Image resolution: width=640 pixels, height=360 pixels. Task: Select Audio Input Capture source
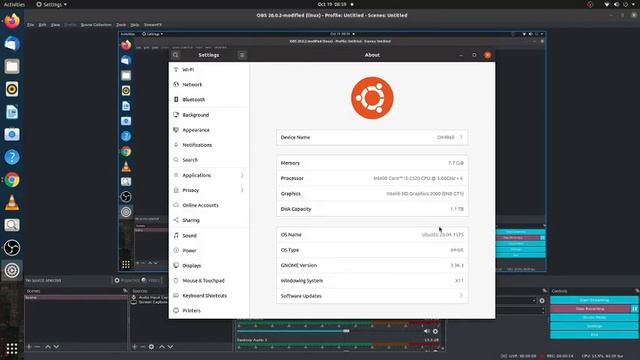152,298
